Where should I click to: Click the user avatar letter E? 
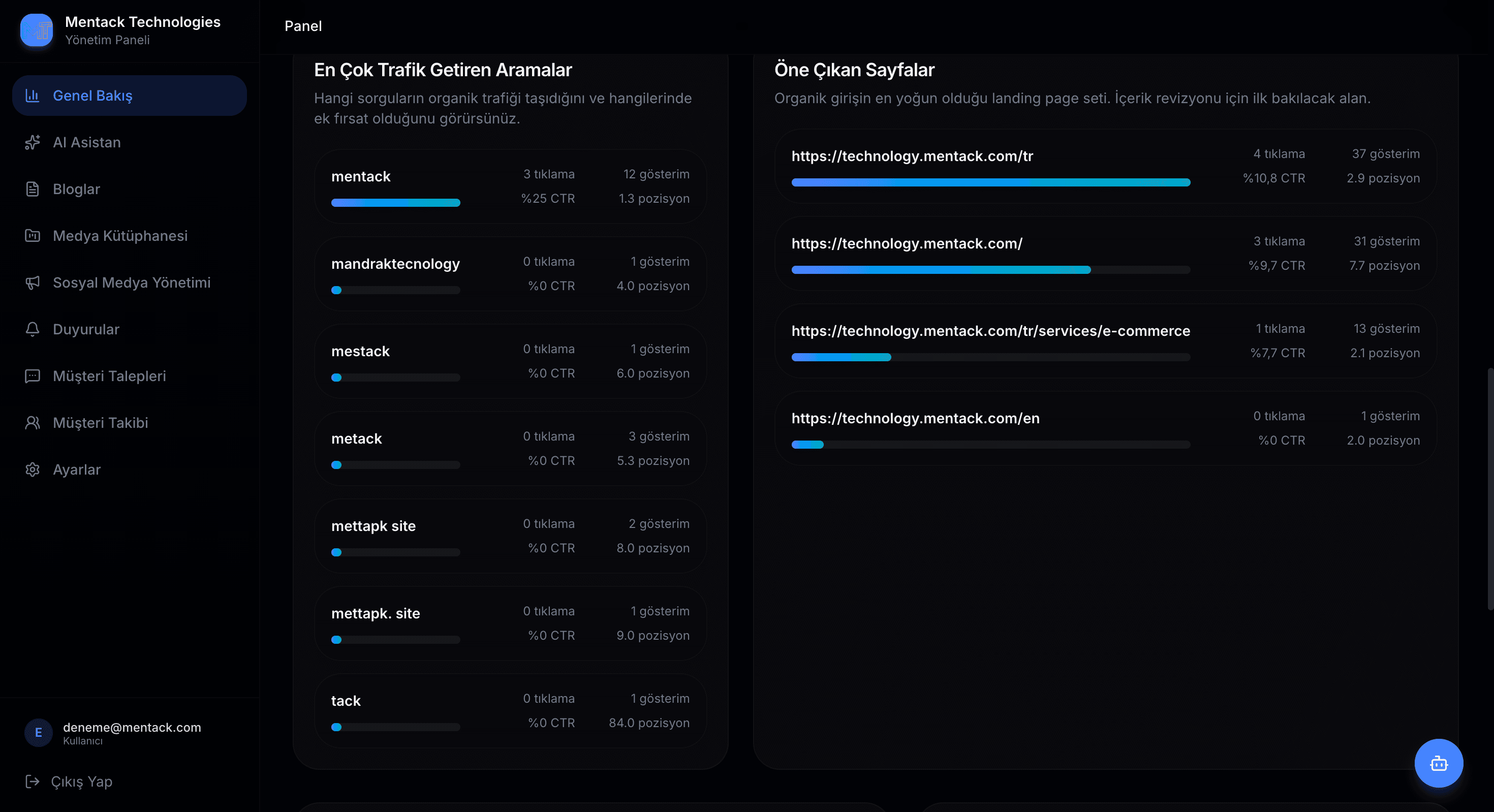point(38,733)
